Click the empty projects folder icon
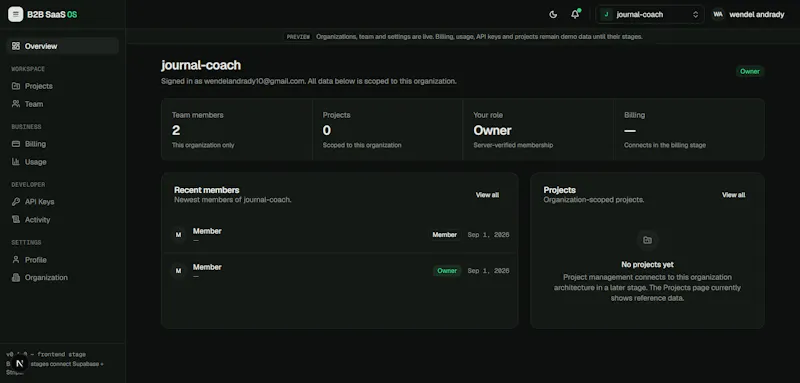This screenshot has width=800, height=383. pos(647,240)
